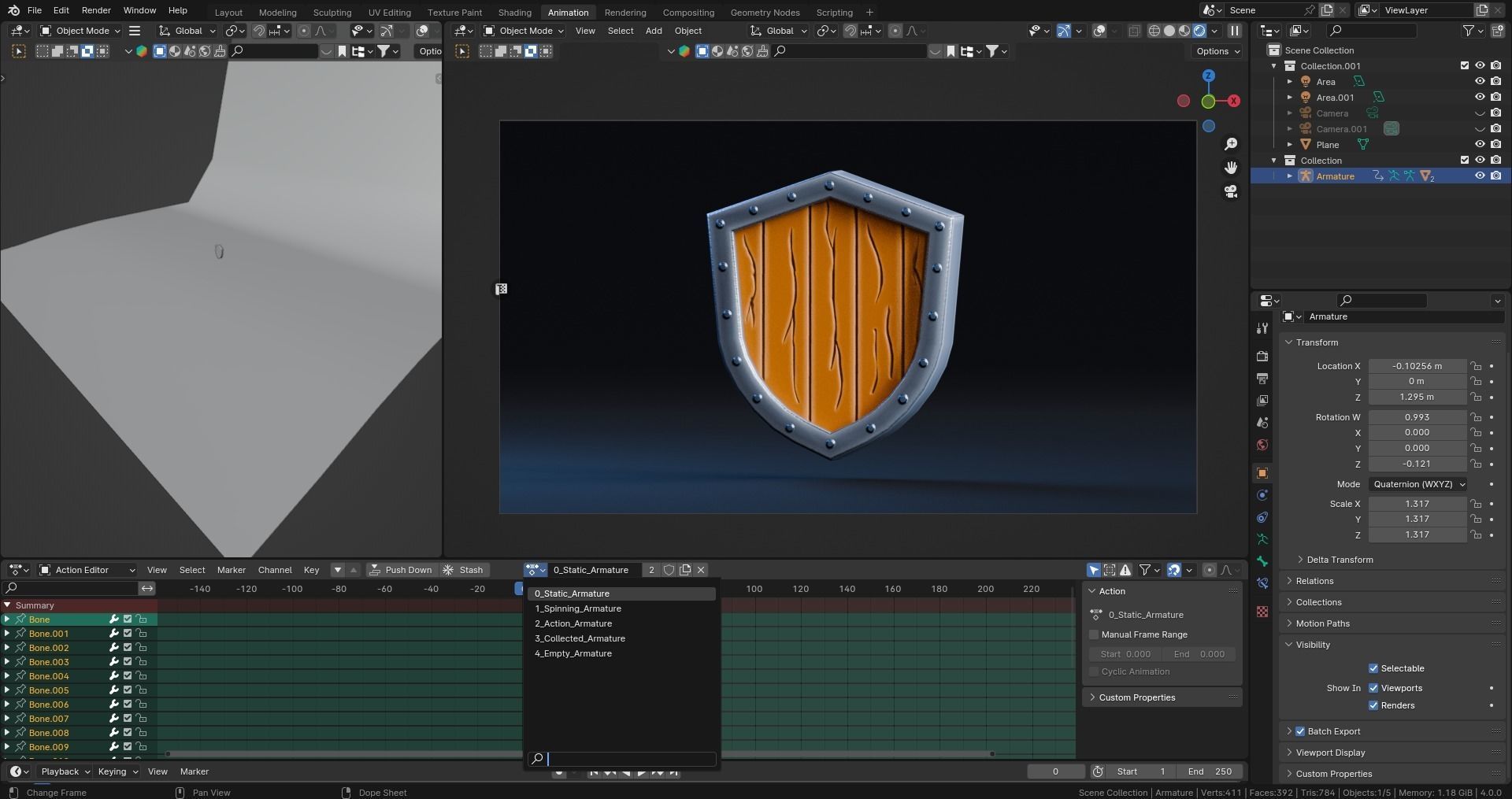
Task: Switch to the Shading workspace tab
Action: [515, 13]
